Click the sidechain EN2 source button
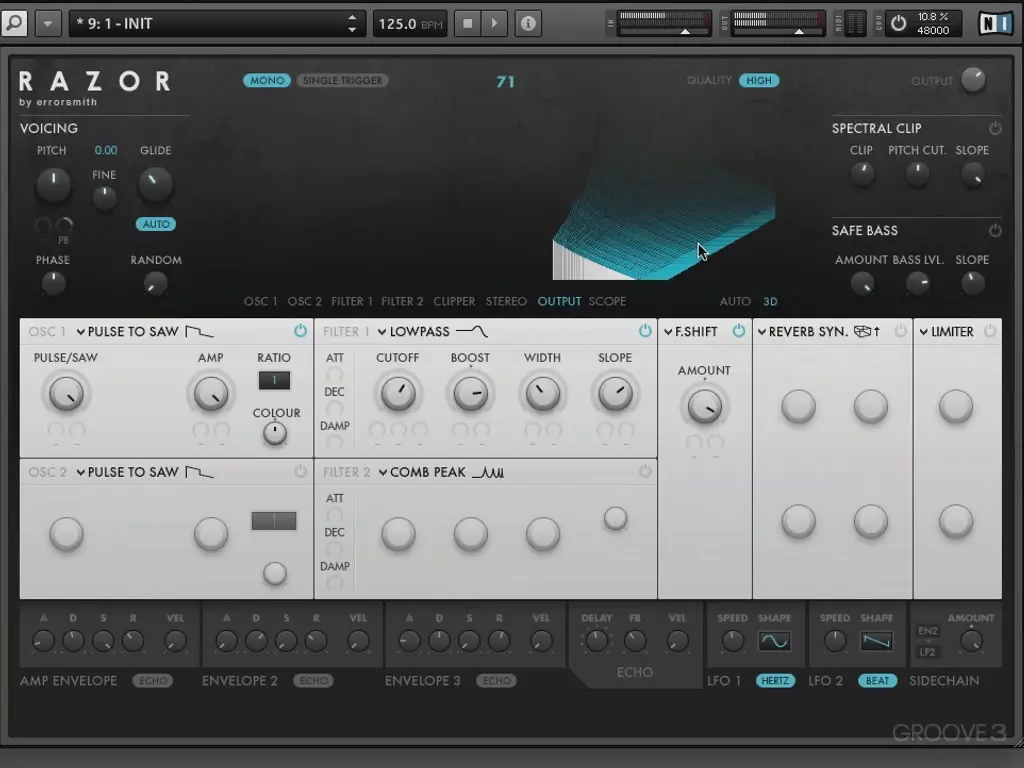 tap(927, 631)
